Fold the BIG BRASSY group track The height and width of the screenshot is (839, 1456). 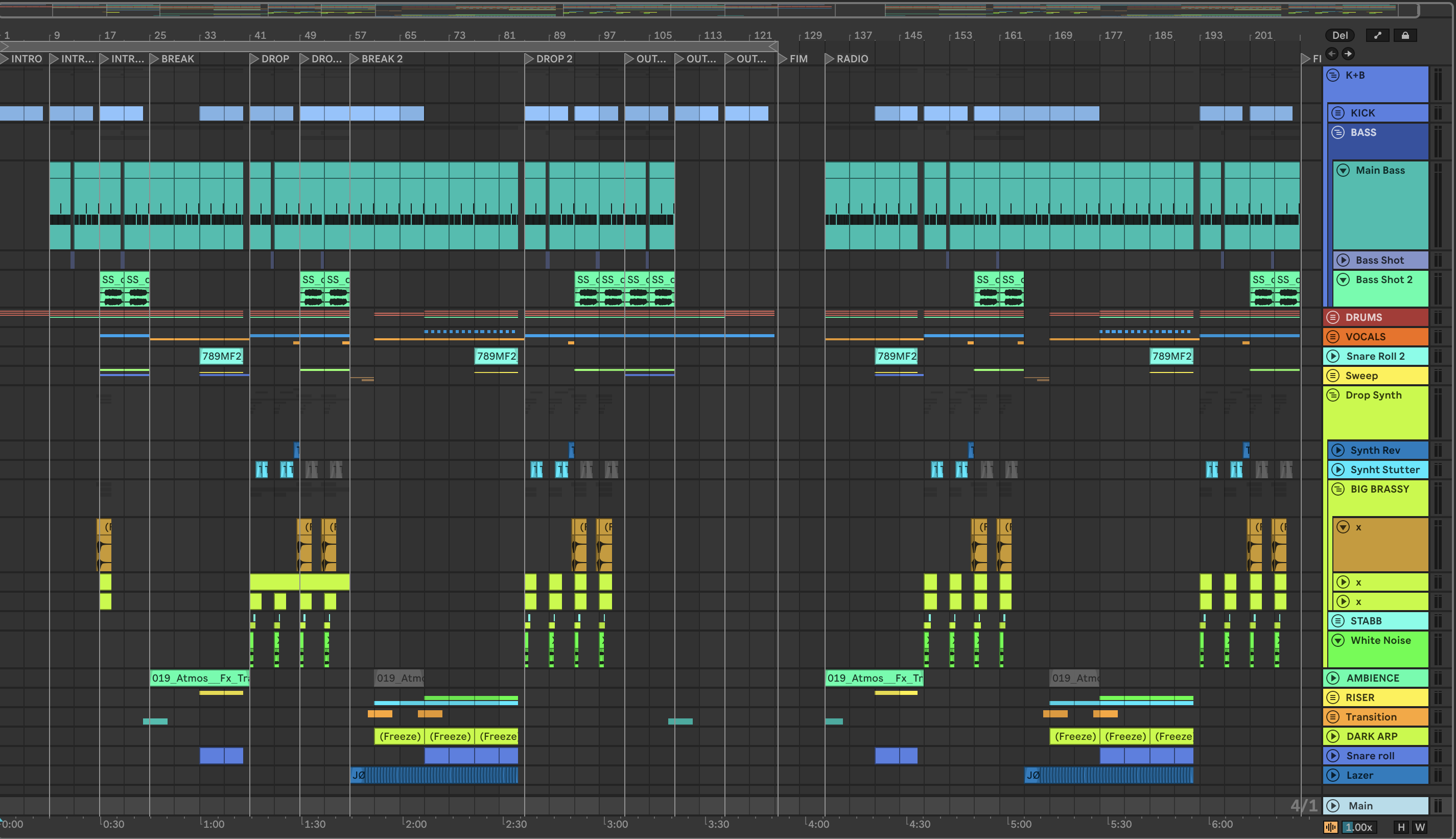pyautogui.click(x=1338, y=489)
